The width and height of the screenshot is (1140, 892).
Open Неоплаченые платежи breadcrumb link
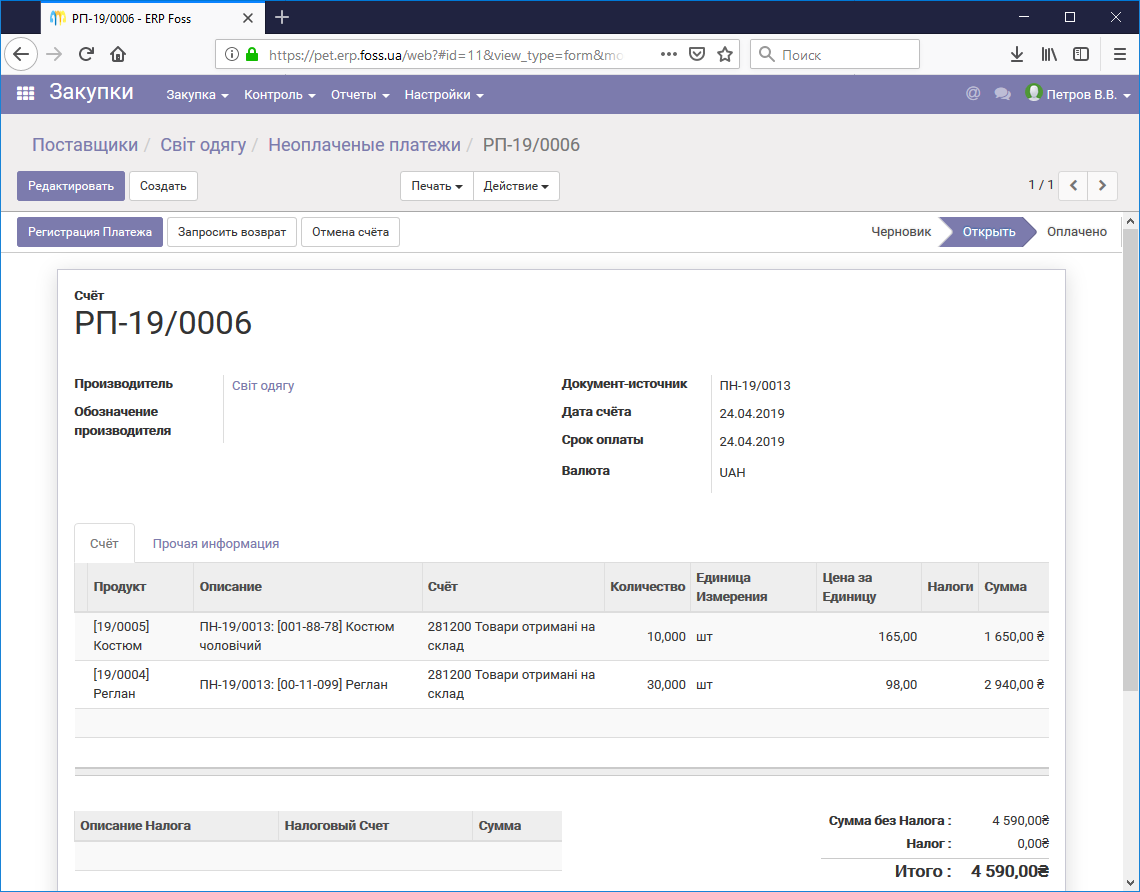pos(364,145)
